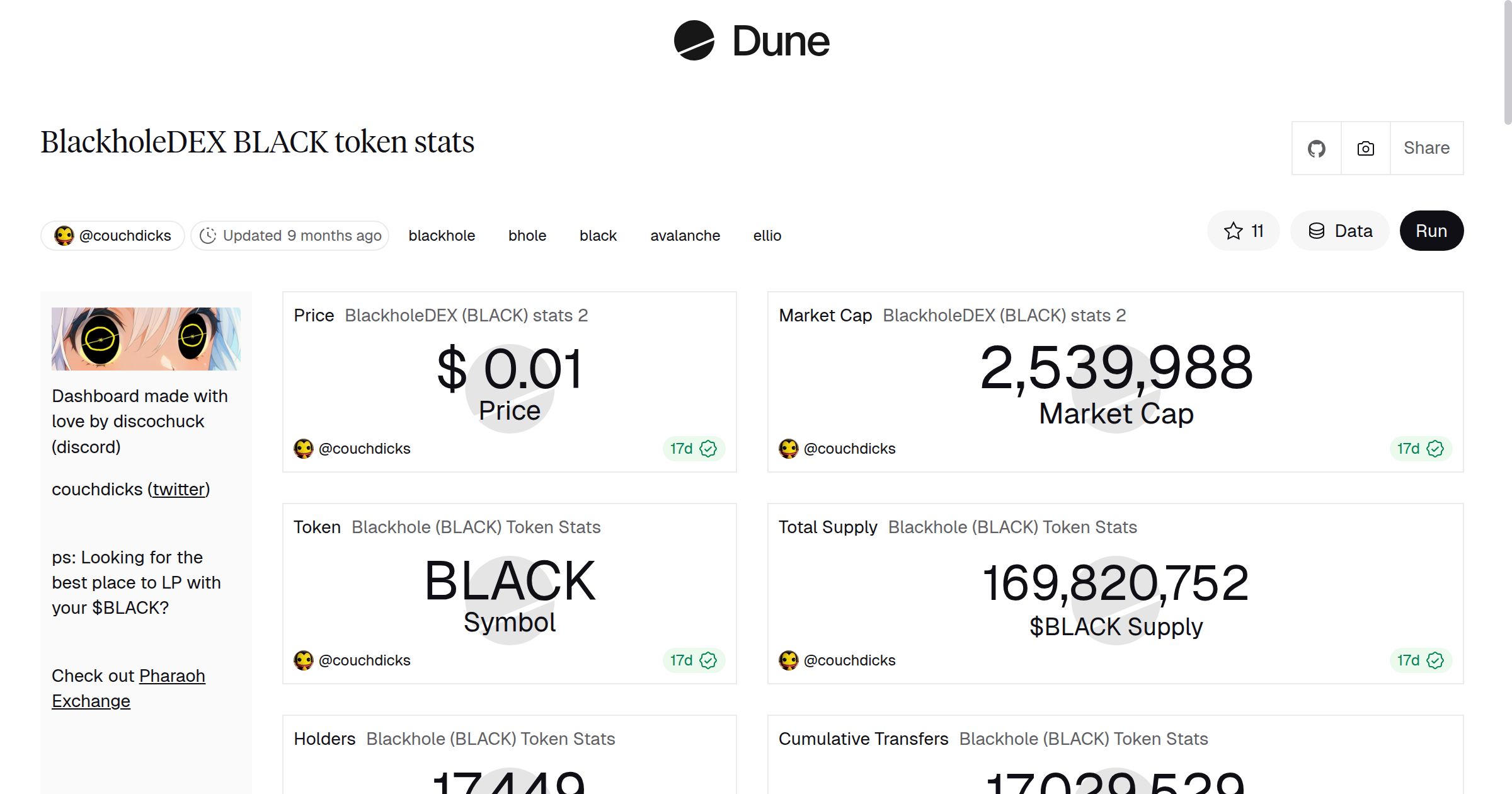Select the avalanche tag
This screenshot has height=794, width=1512.
(x=685, y=235)
